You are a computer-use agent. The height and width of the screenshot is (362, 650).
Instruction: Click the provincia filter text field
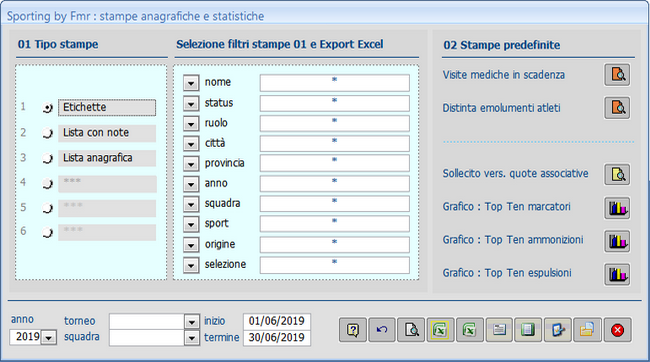(x=335, y=163)
